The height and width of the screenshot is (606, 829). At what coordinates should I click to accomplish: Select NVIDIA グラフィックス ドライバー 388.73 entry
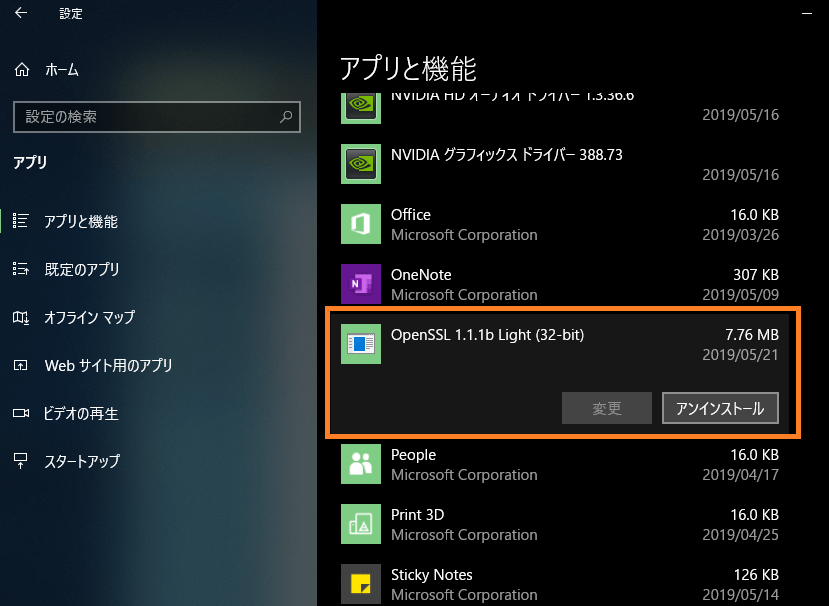(x=506, y=155)
